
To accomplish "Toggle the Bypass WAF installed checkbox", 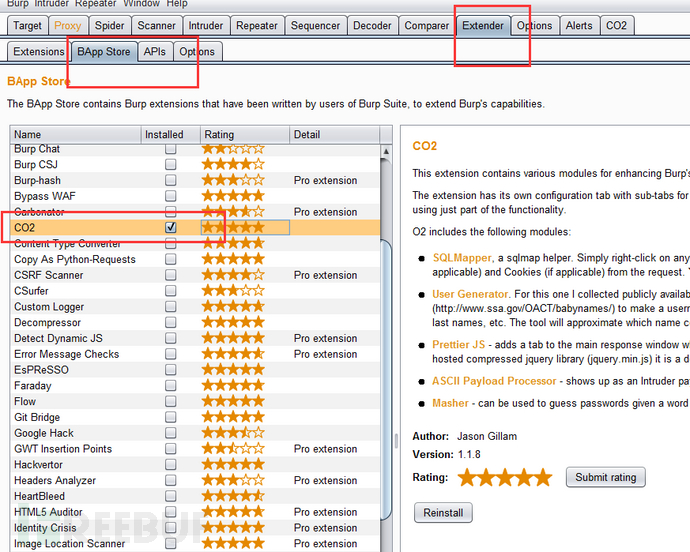I will tap(171, 196).
